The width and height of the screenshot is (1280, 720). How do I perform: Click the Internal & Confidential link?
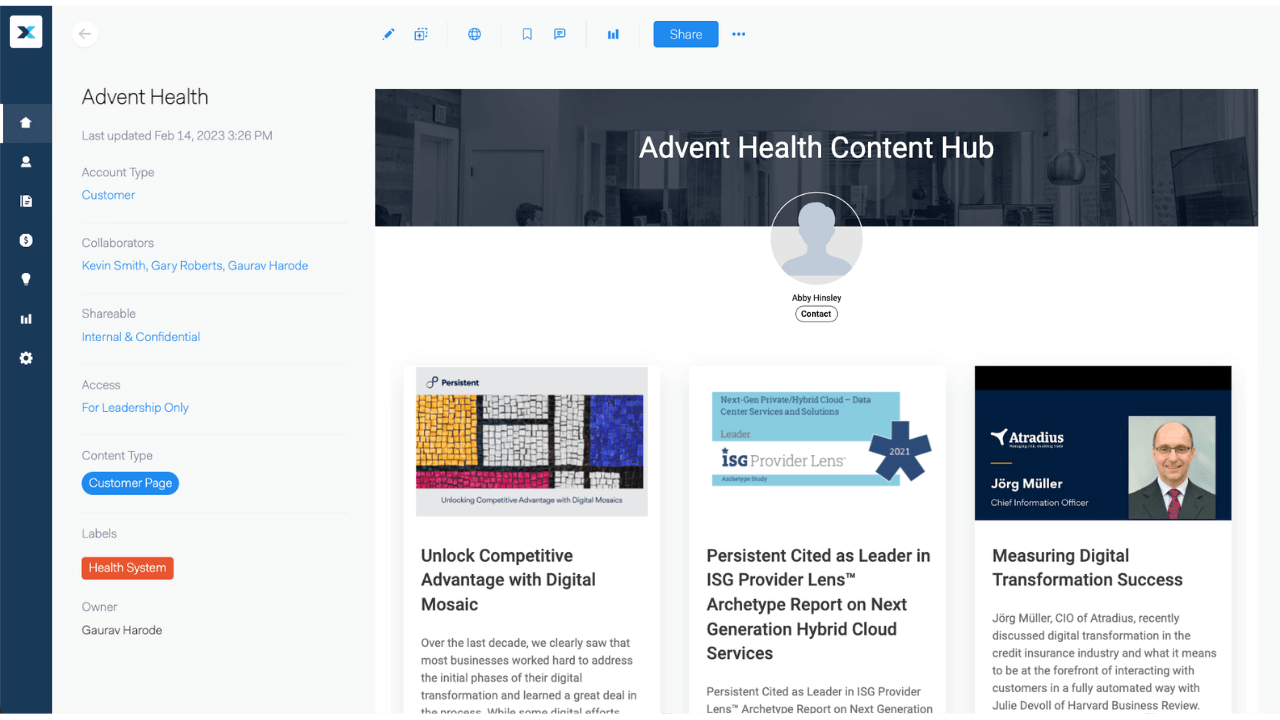pos(141,337)
